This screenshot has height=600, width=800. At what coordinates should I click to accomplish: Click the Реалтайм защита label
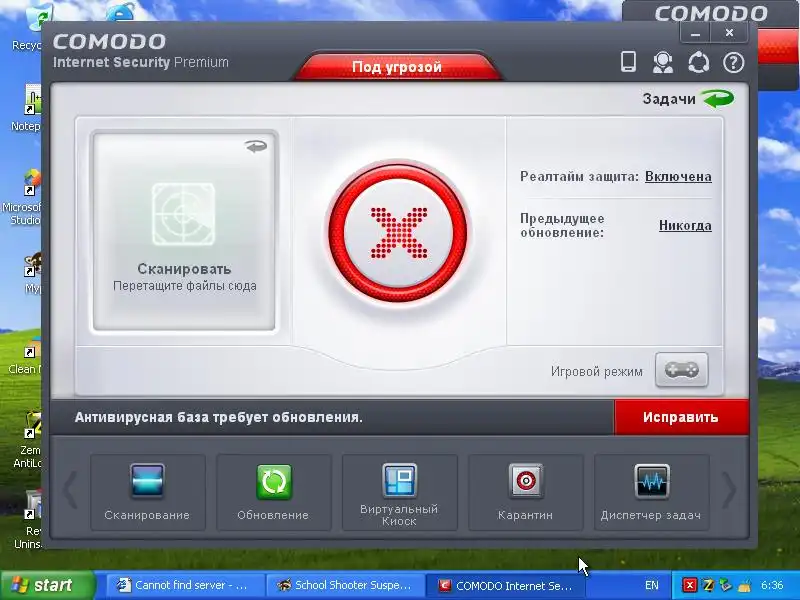(579, 177)
